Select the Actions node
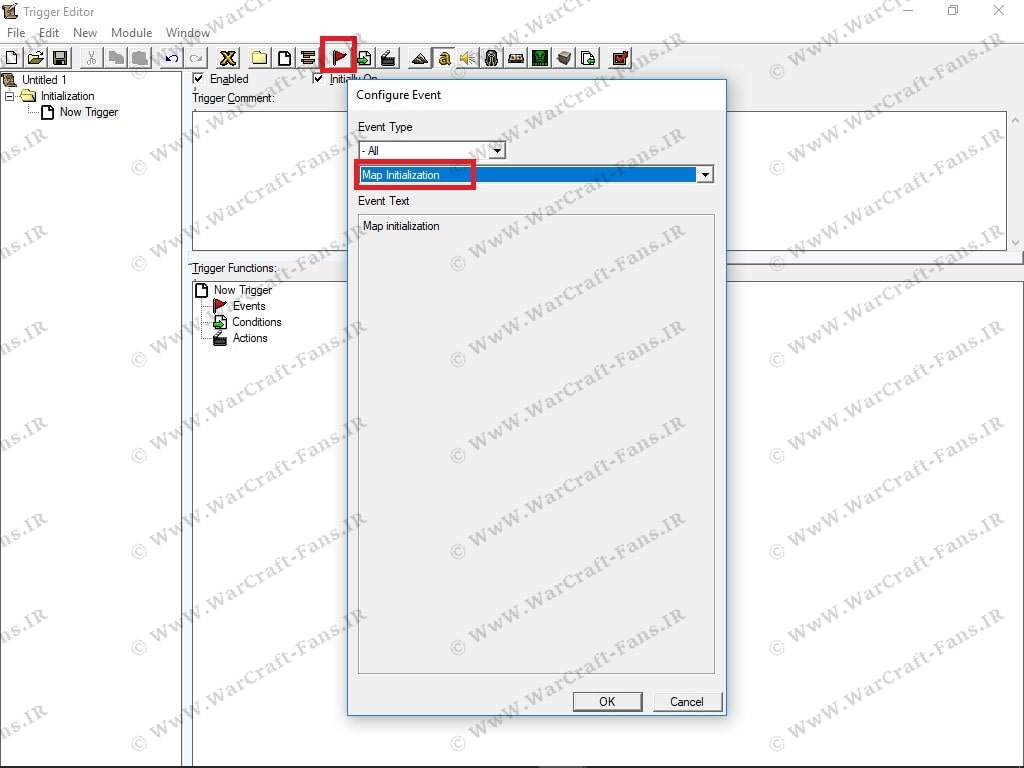Image resolution: width=1024 pixels, height=768 pixels. pos(250,338)
